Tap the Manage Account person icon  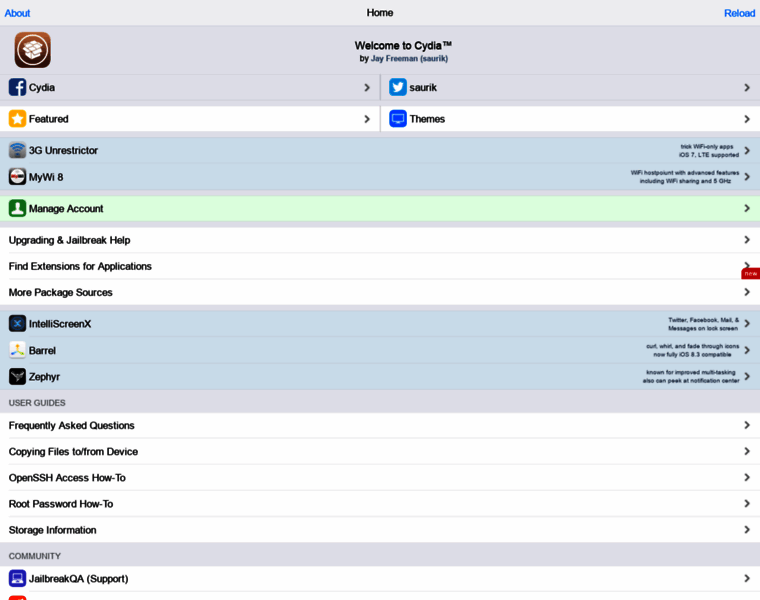tap(17, 208)
